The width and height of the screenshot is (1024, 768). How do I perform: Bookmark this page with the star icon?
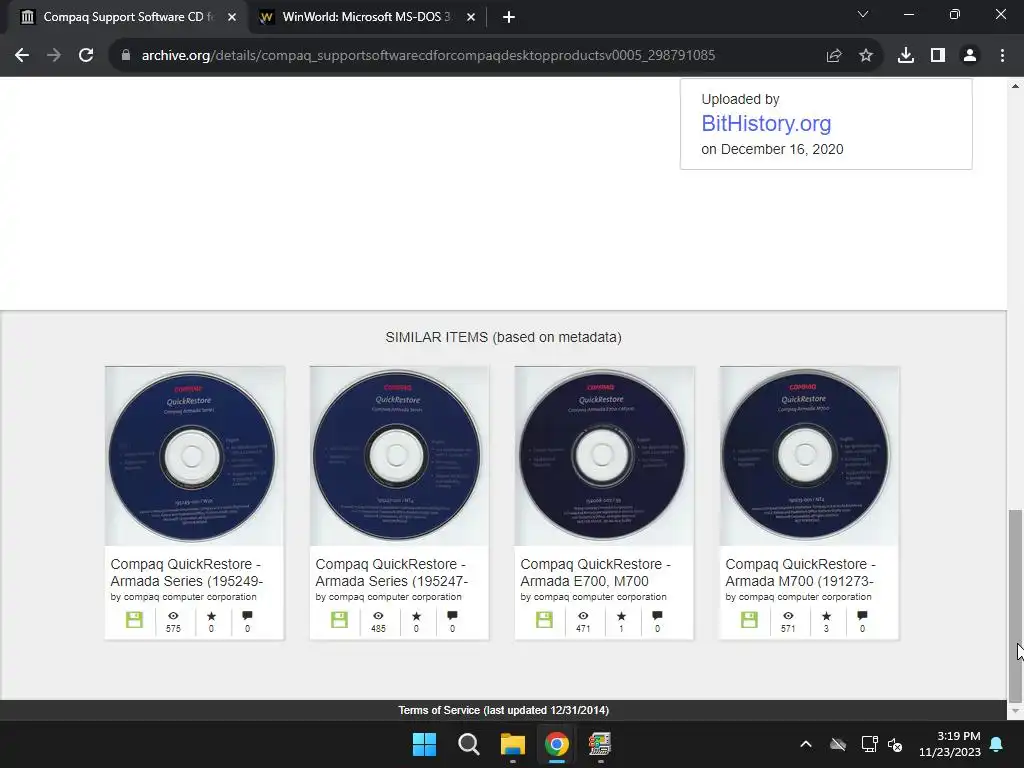click(866, 56)
